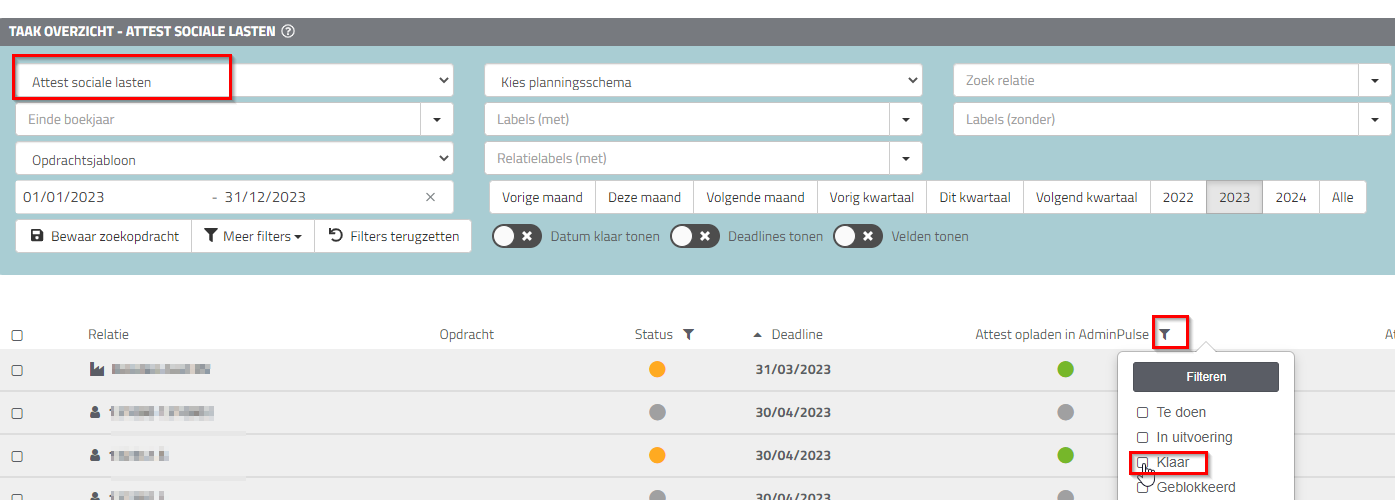Viewport: 1395px width, 500px height.
Task: Open the Meer filters dropdown
Action: 253,237
